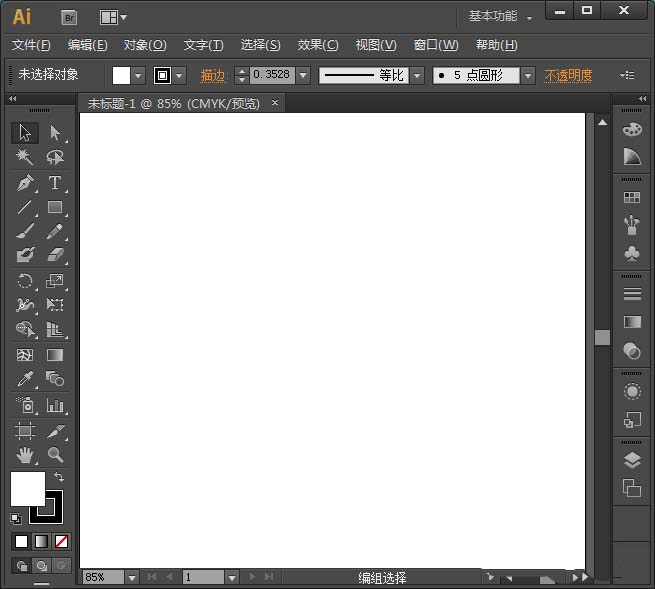655x589 pixels.
Task: Pick the Magic Wand tool
Action: coord(25,157)
